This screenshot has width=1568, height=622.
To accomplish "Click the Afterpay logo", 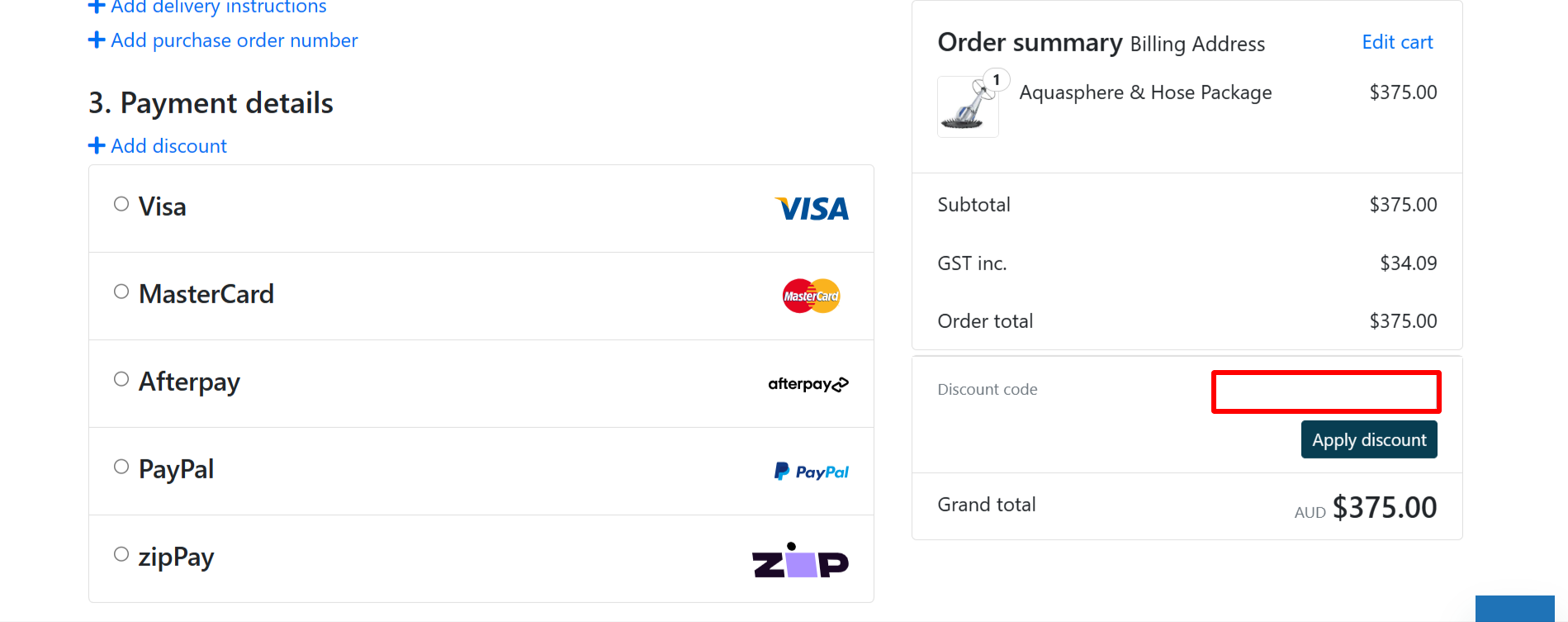I will 807,383.
